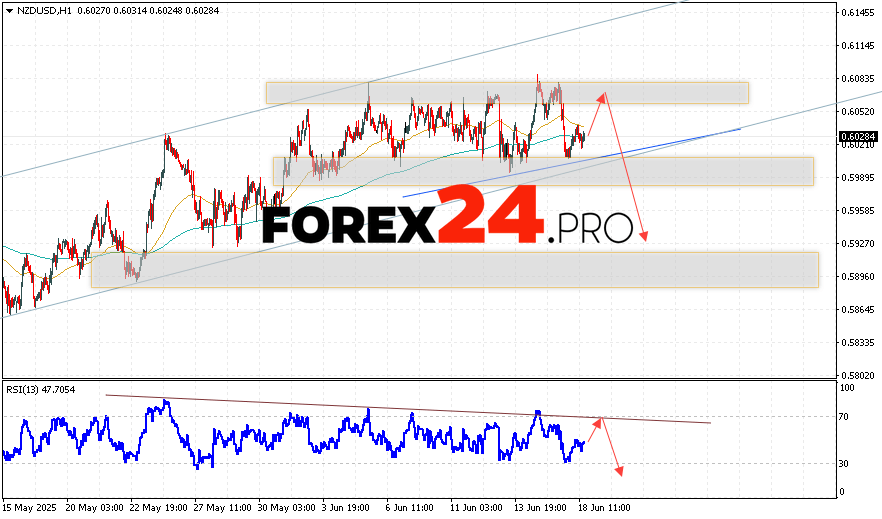
Task: Click the RSI 30 level label
Action: [x=846, y=463]
